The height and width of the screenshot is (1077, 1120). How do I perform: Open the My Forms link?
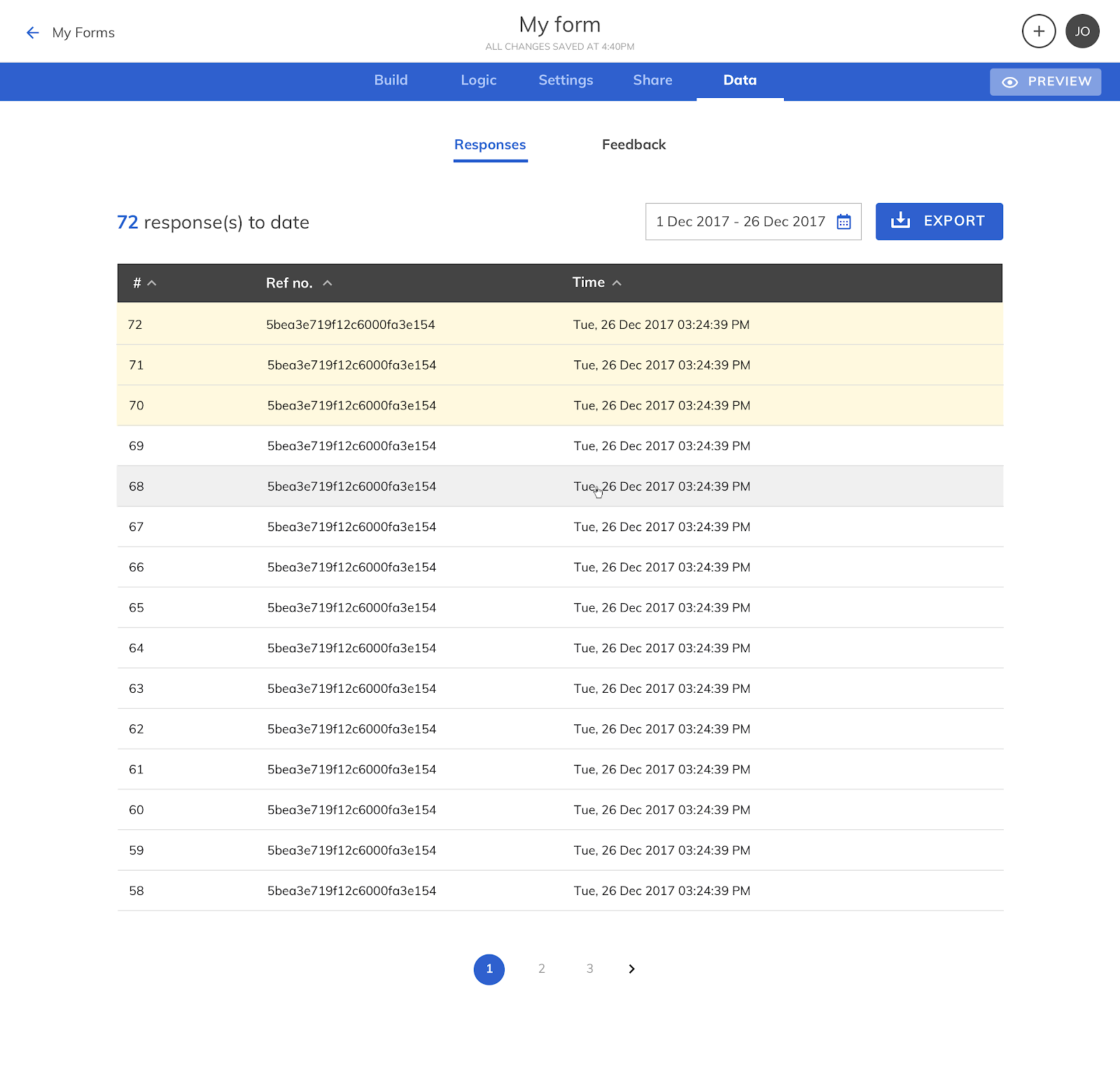[83, 33]
